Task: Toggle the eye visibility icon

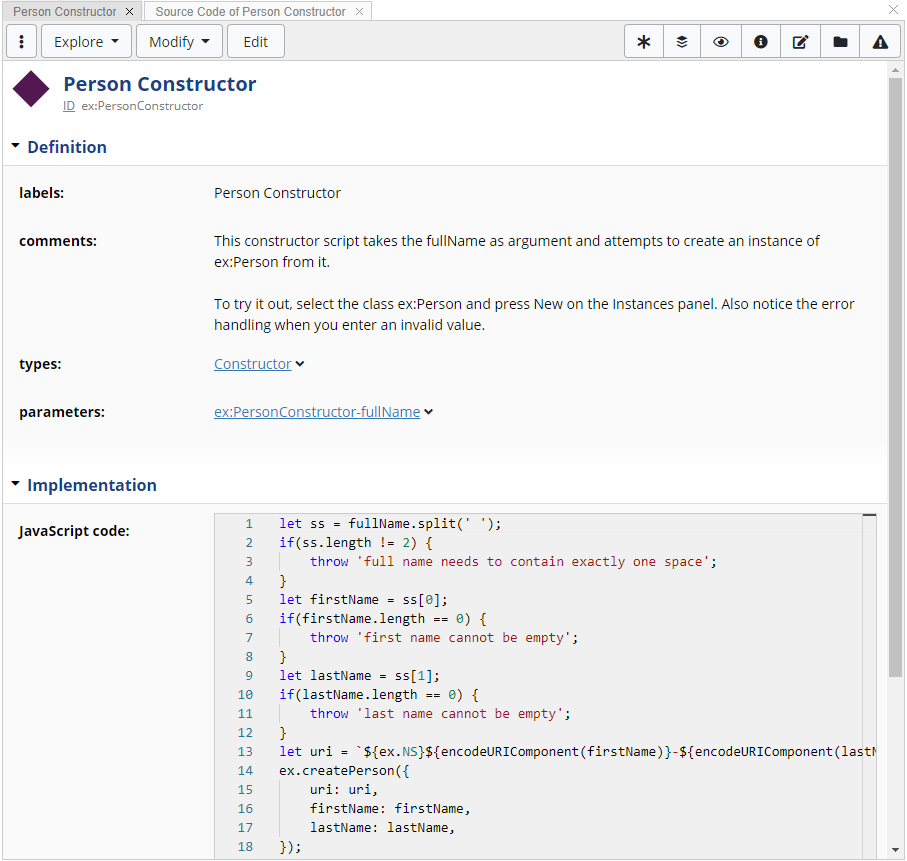Action: tap(721, 42)
